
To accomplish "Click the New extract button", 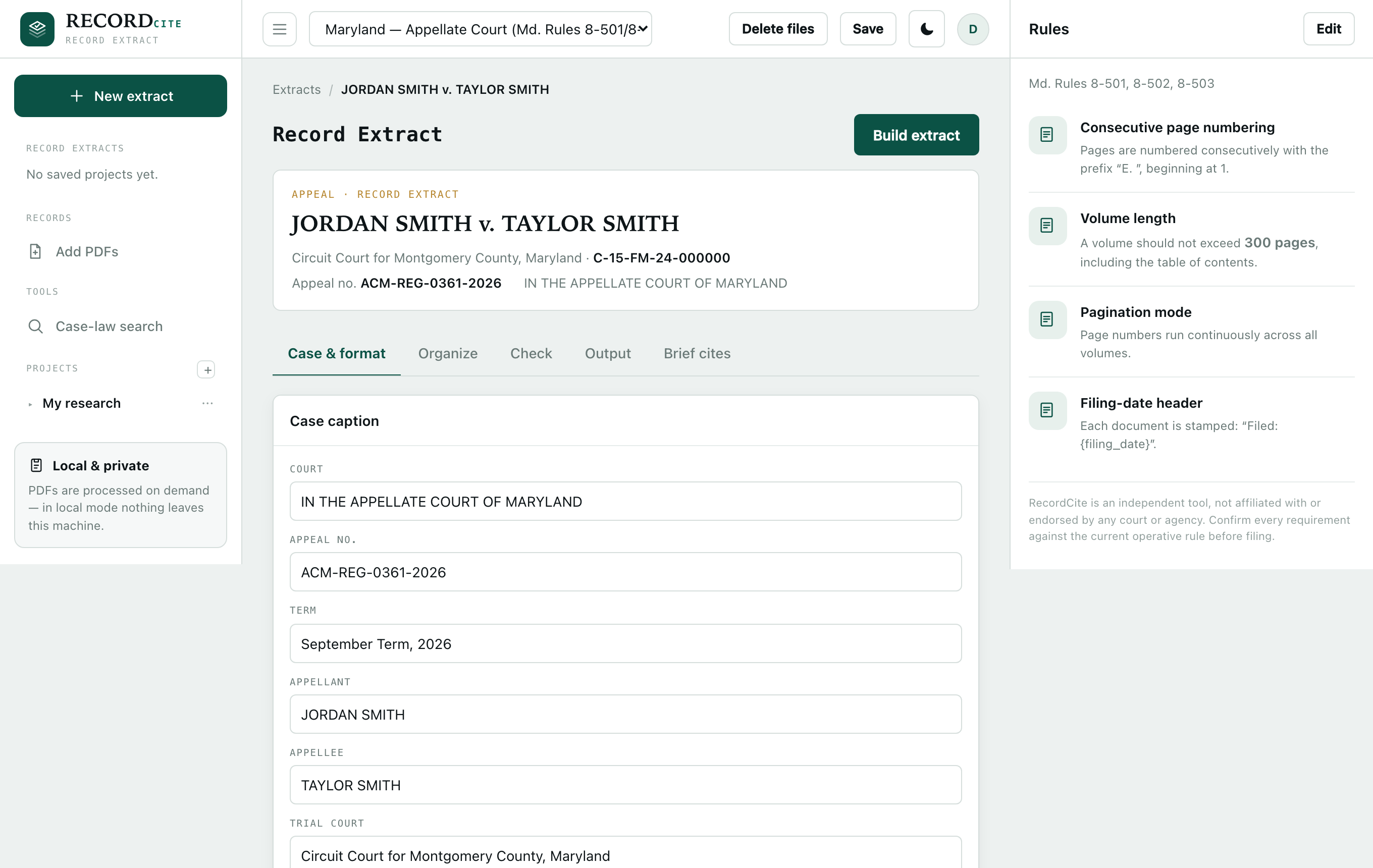I will pos(121,96).
